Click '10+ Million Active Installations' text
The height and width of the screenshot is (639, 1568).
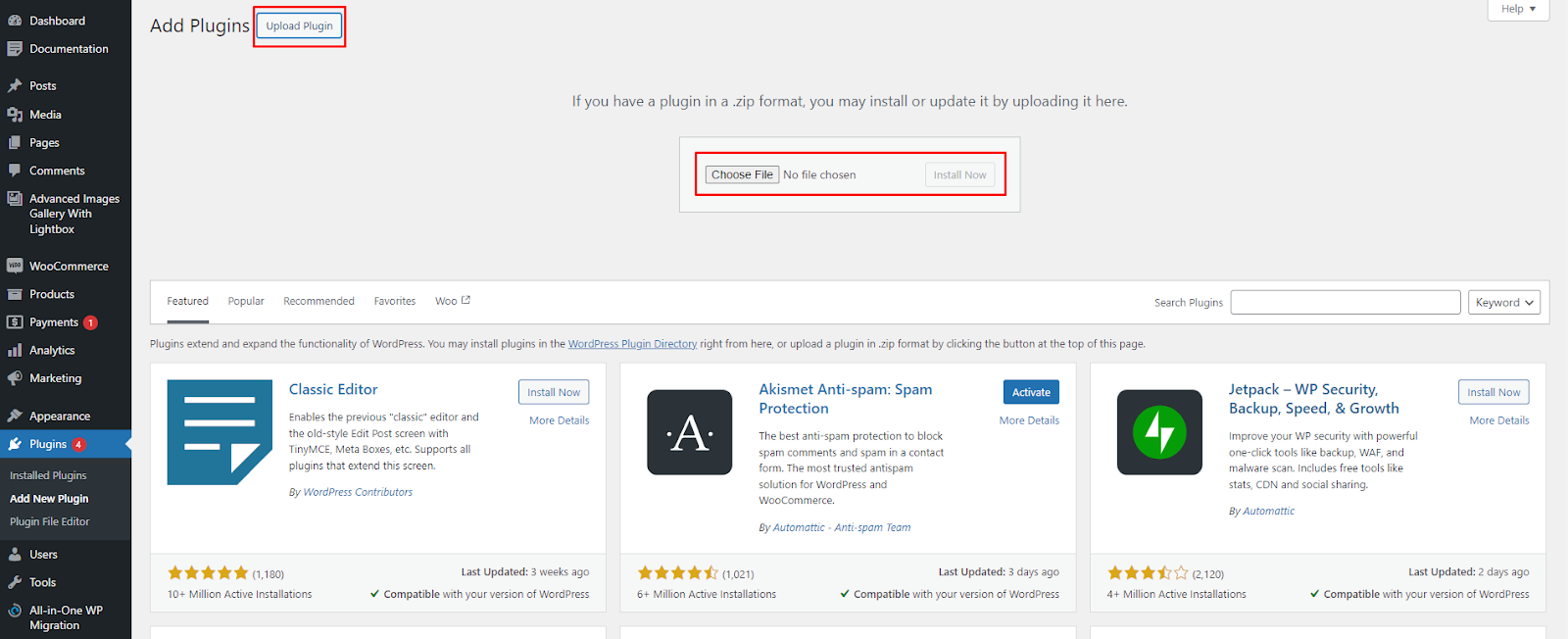[240, 594]
